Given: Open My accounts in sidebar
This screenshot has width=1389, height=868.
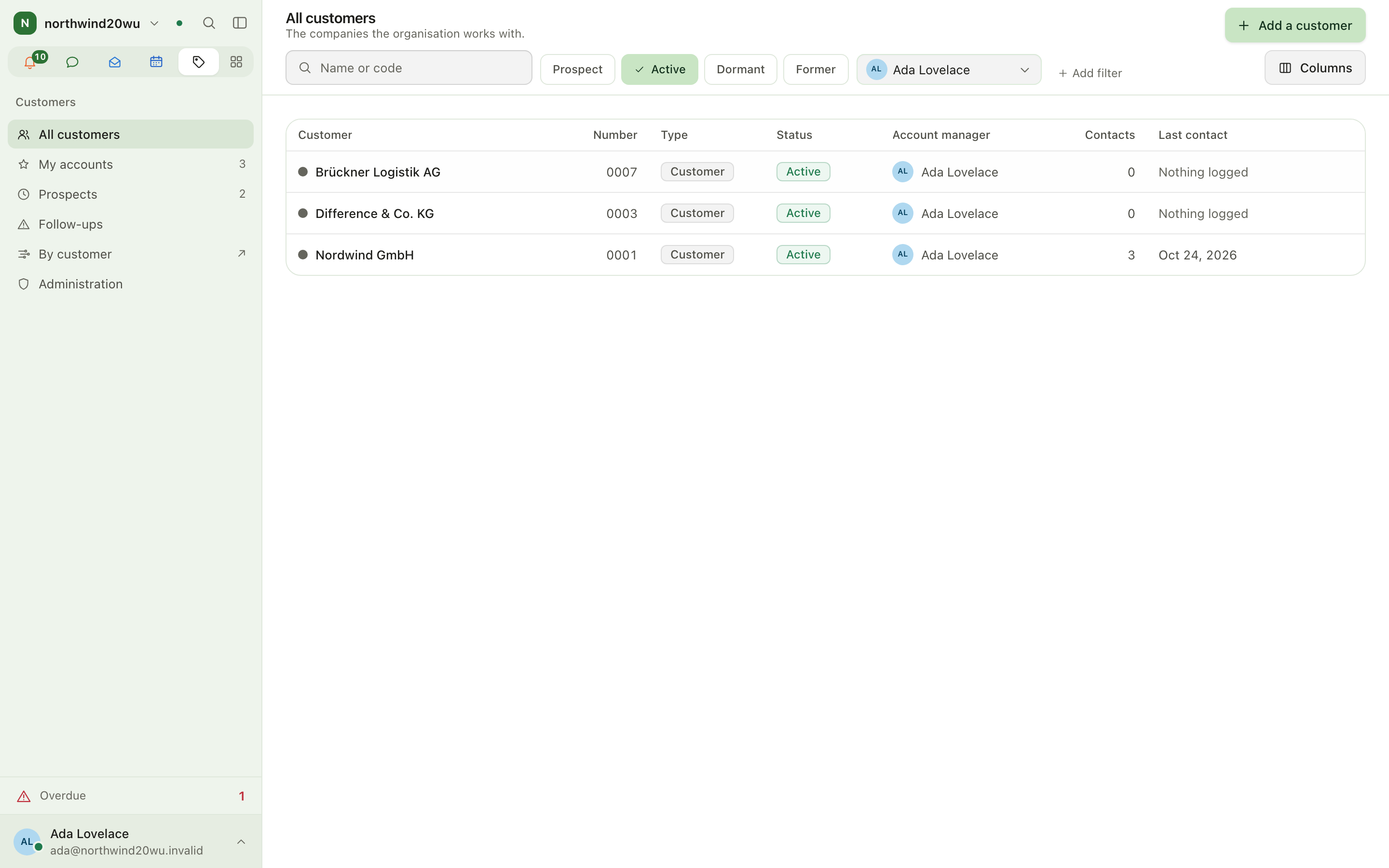Looking at the screenshot, I should [130, 164].
